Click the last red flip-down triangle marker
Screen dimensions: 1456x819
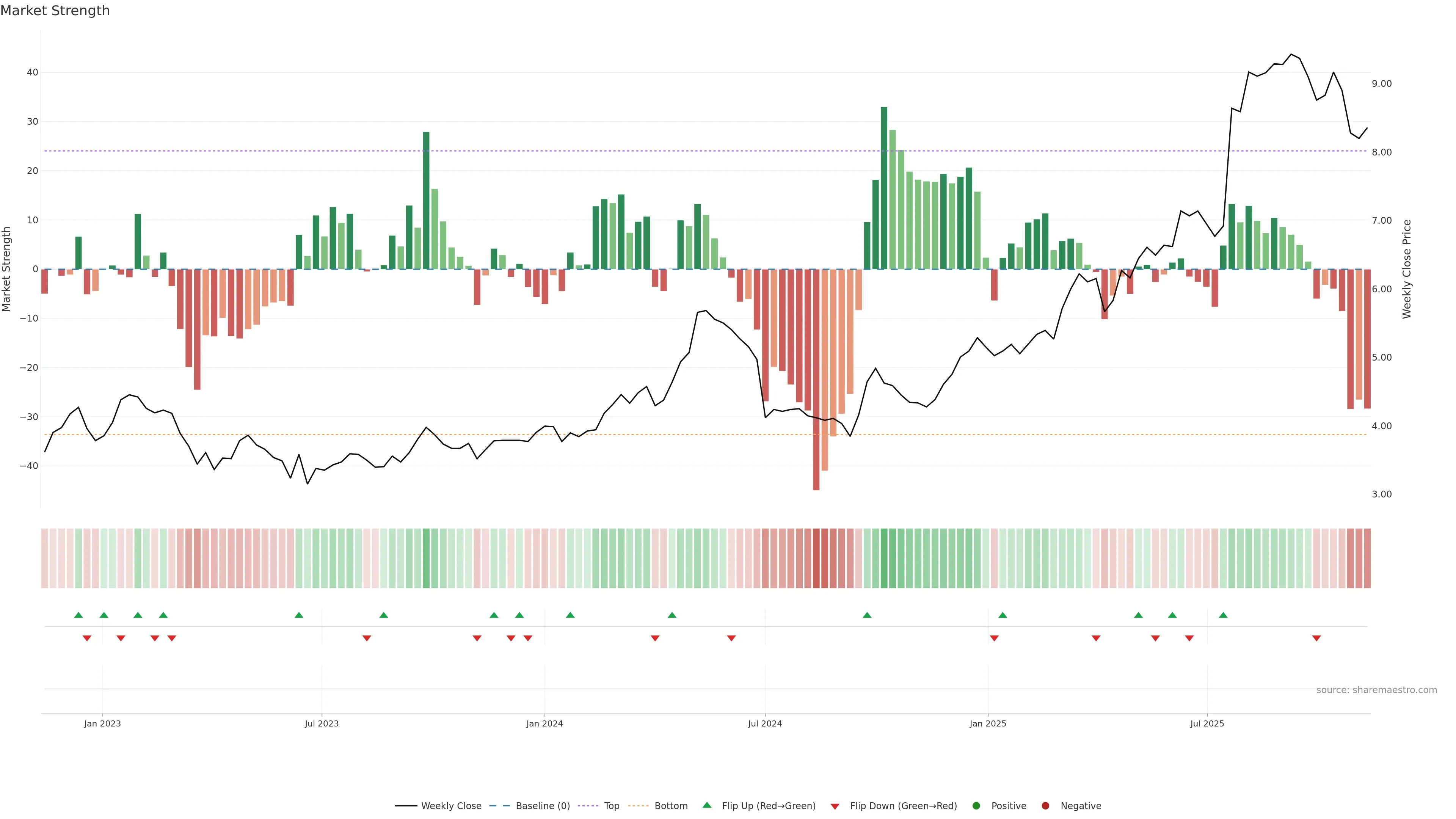click(1316, 638)
